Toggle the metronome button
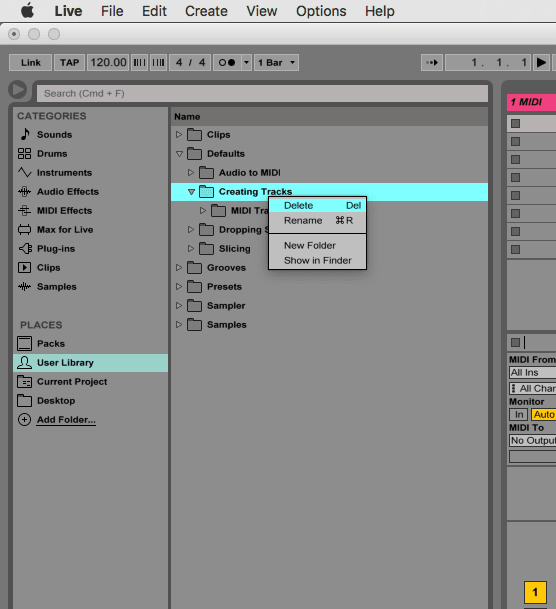This screenshot has height=609, width=556. click(227, 63)
